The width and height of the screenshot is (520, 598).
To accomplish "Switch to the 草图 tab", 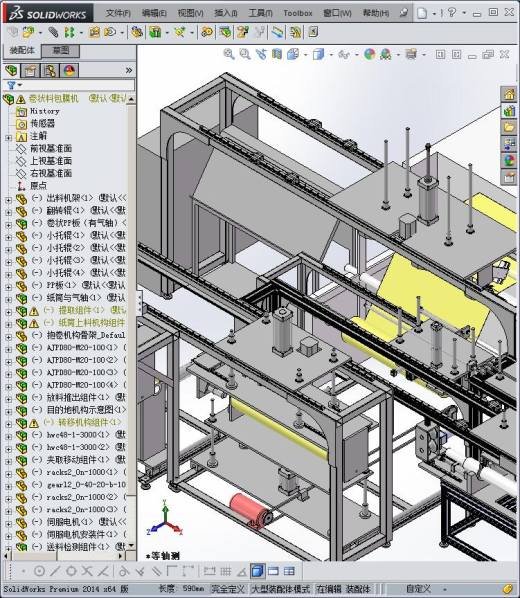I will tap(61, 50).
